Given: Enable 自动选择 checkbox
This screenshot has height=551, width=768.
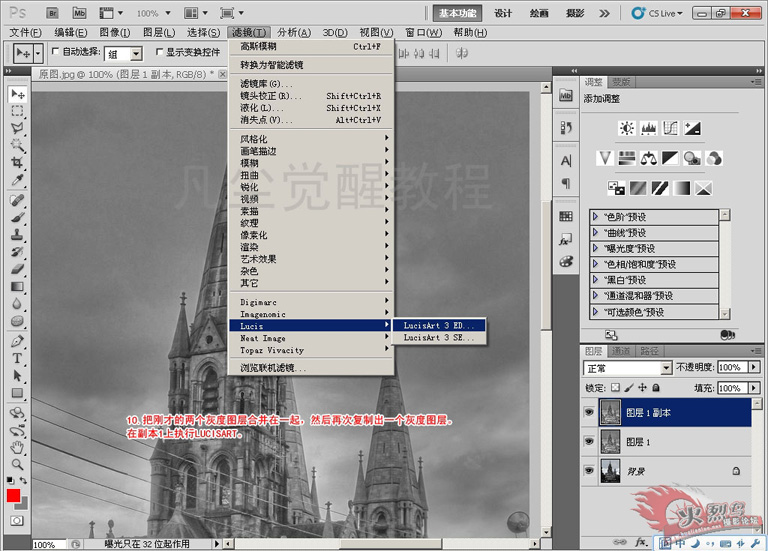Looking at the screenshot, I should pos(55,51).
